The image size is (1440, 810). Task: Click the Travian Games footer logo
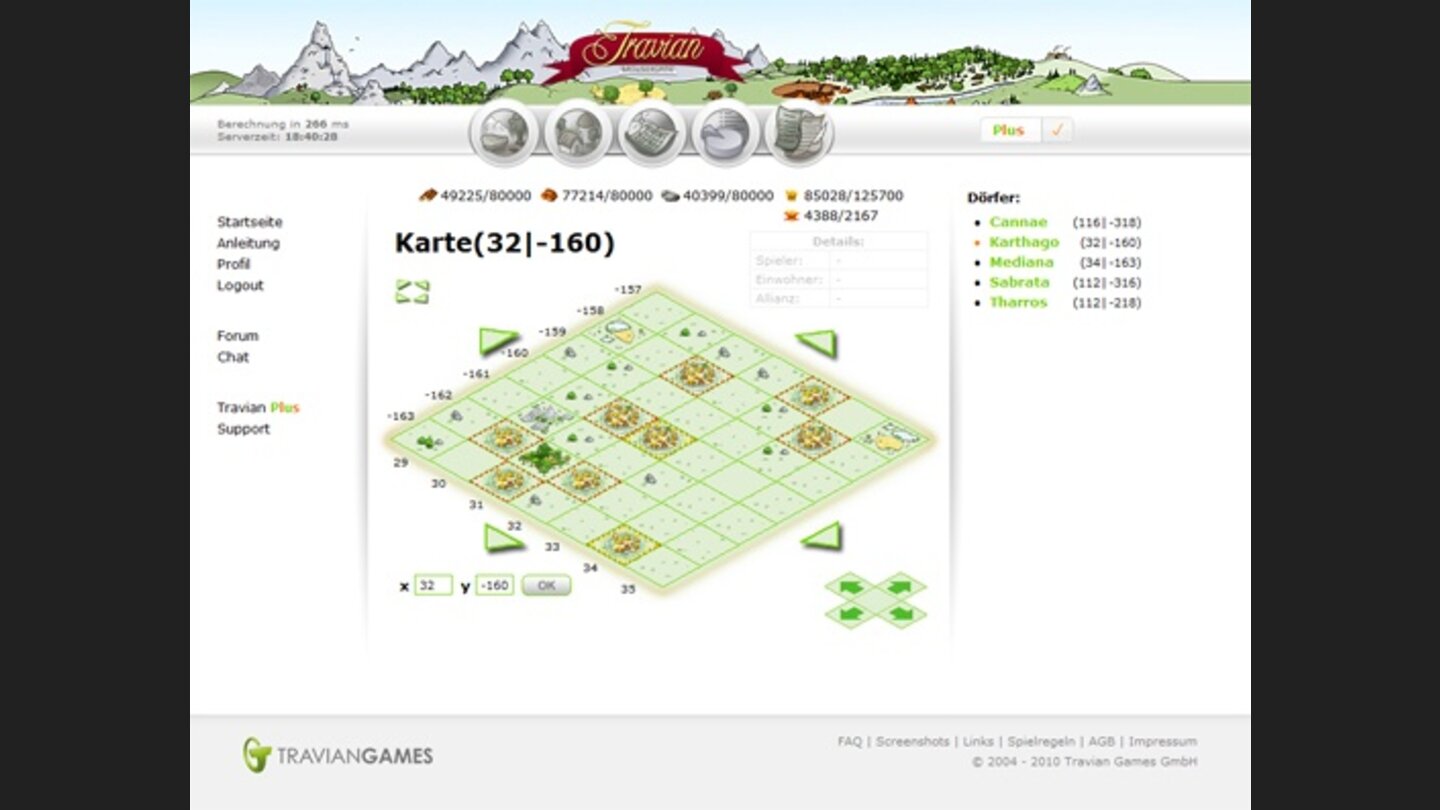click(338, 755)
